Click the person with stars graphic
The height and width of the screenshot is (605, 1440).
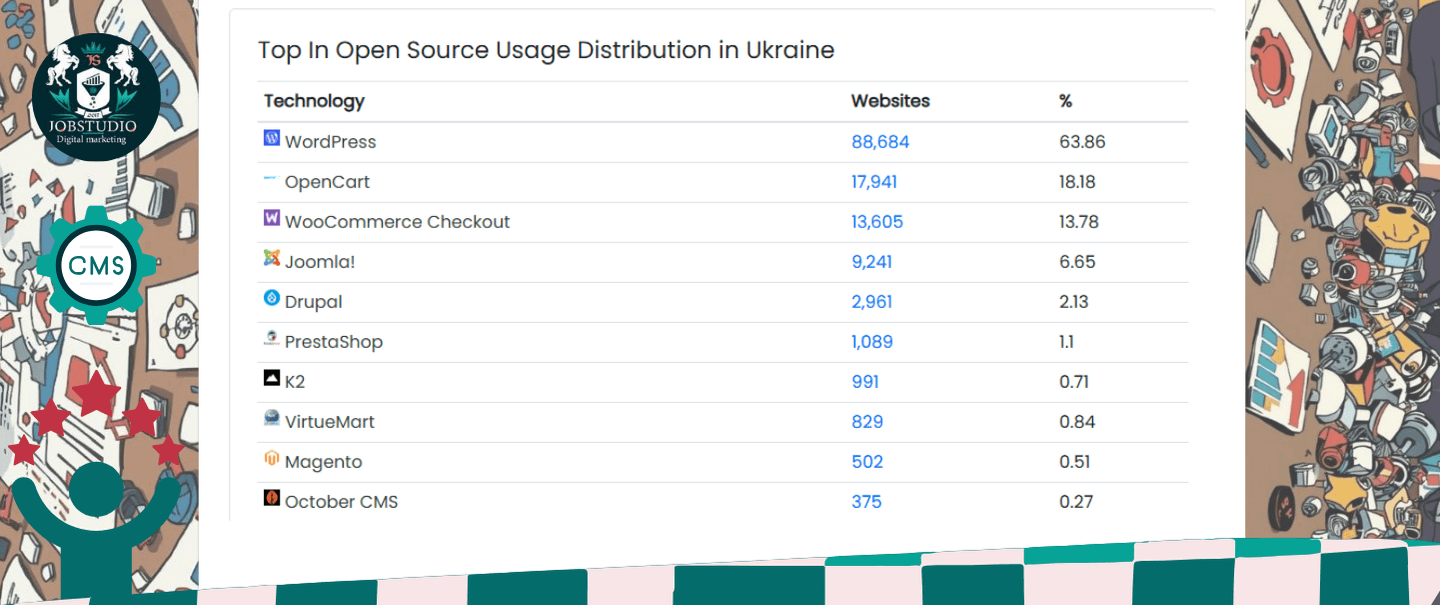(97, 487)
